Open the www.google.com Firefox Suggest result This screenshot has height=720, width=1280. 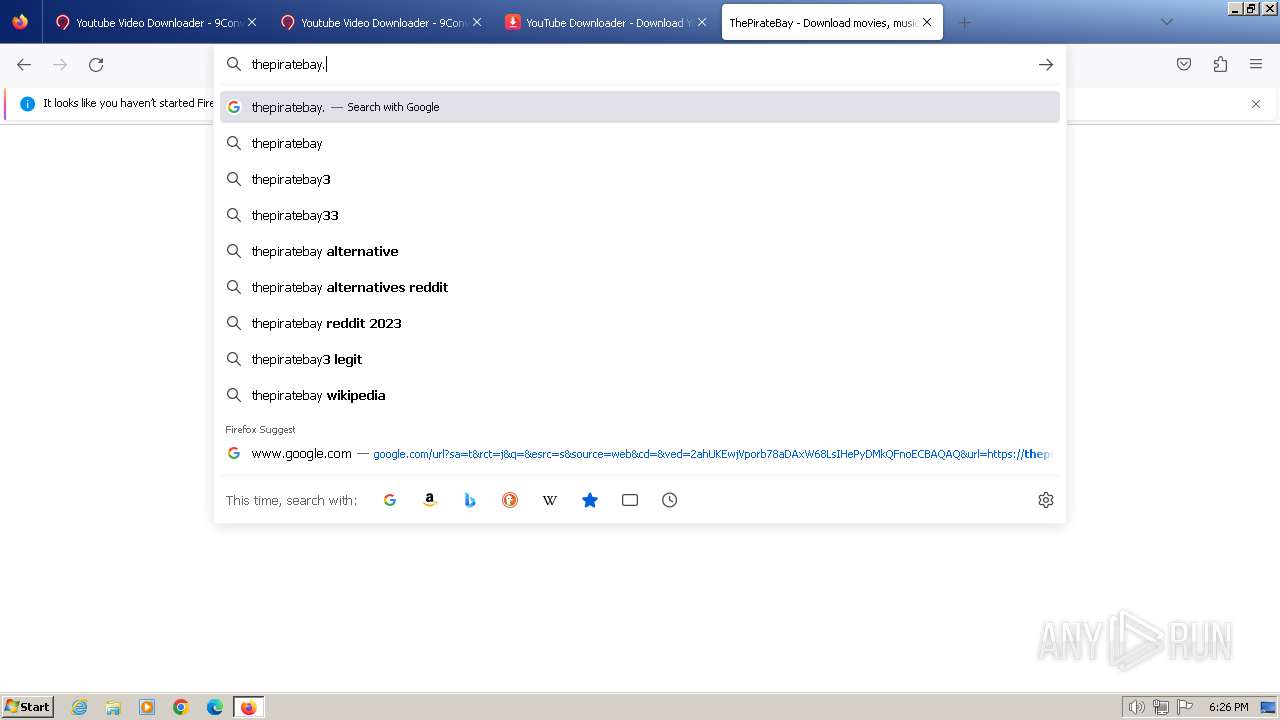click(640, 454)
